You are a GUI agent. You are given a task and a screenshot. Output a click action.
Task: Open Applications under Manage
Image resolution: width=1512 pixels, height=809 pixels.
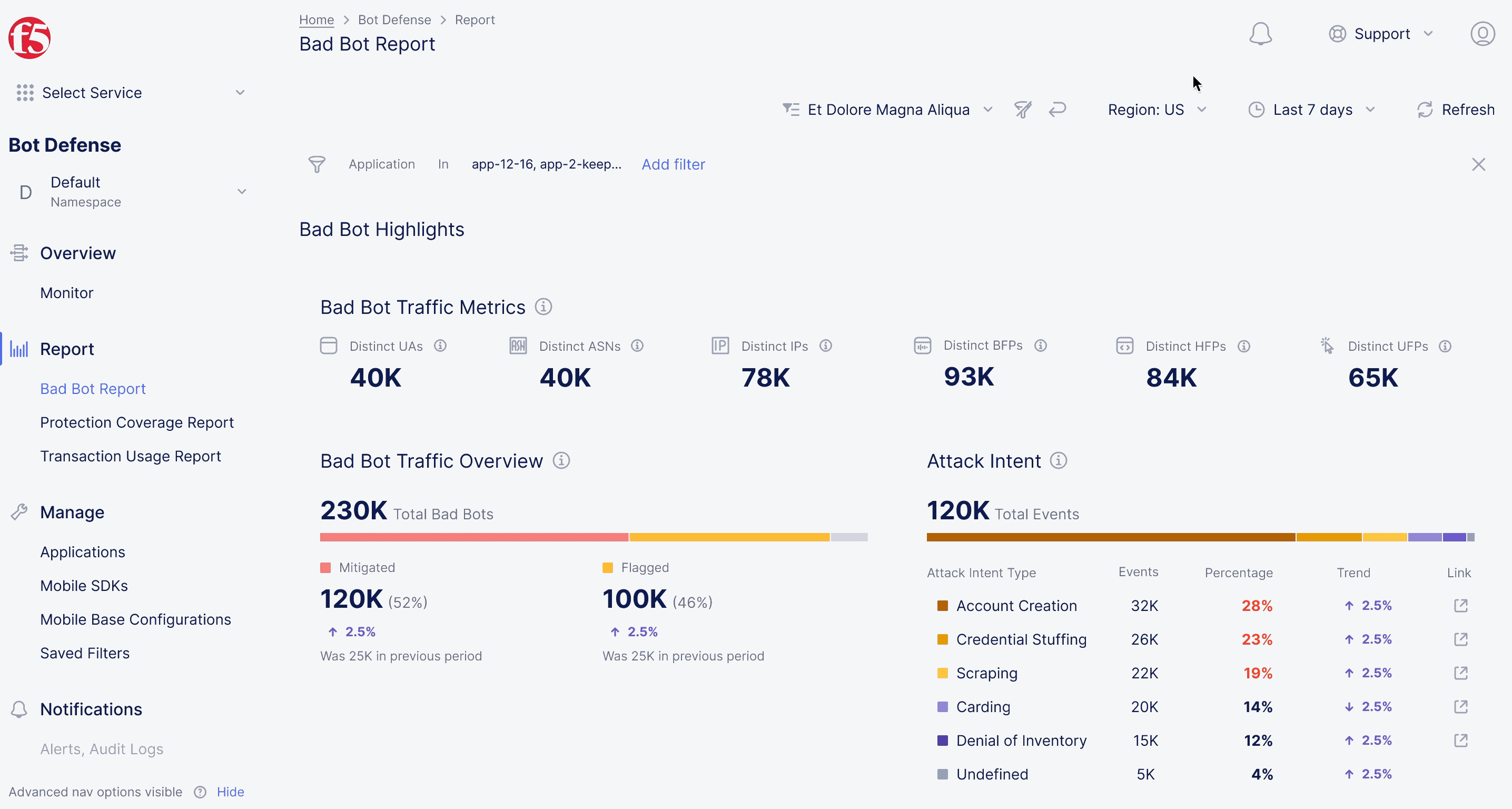(83, 553)
